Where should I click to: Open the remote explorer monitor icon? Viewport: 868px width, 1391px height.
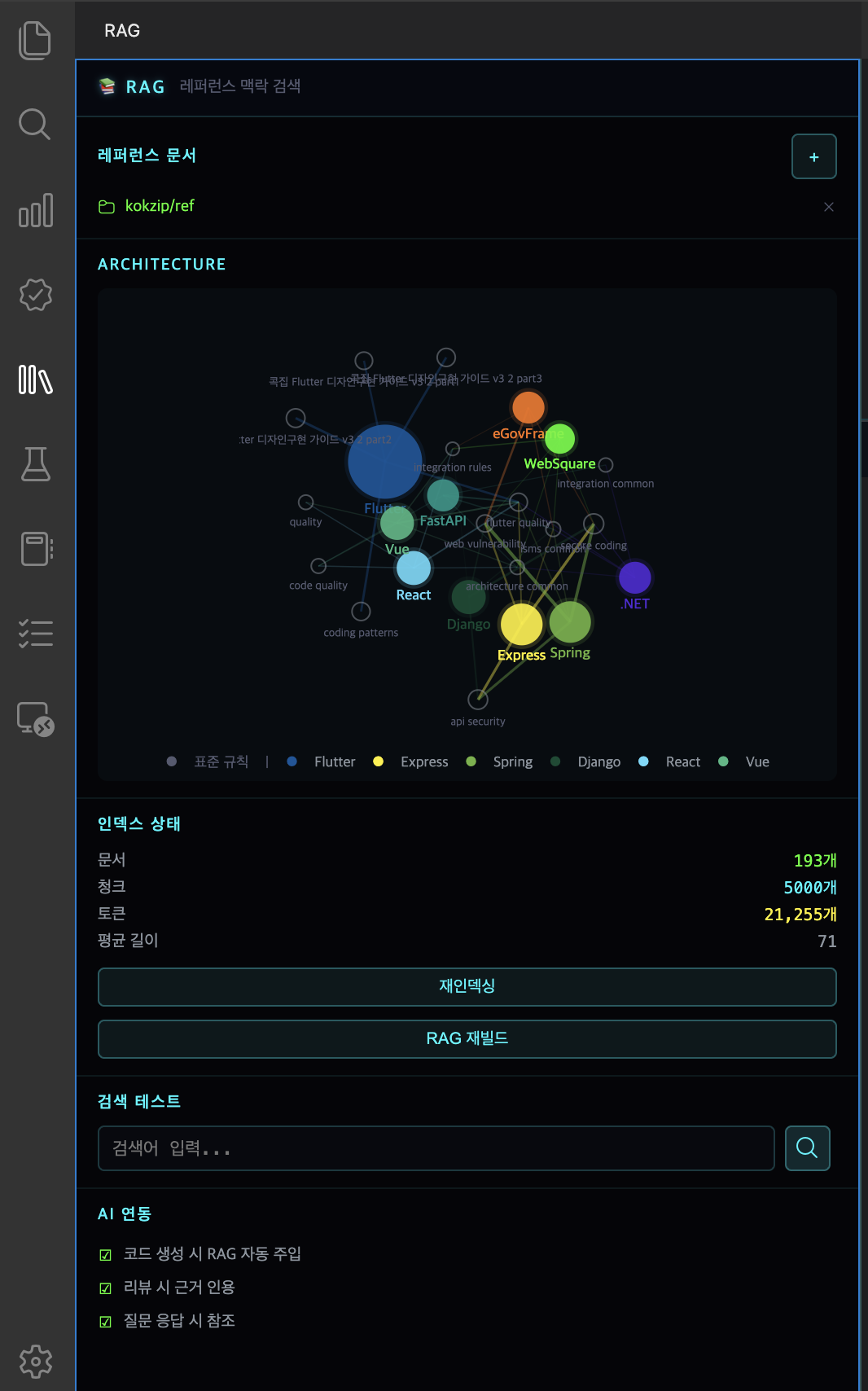pos(35,719)
